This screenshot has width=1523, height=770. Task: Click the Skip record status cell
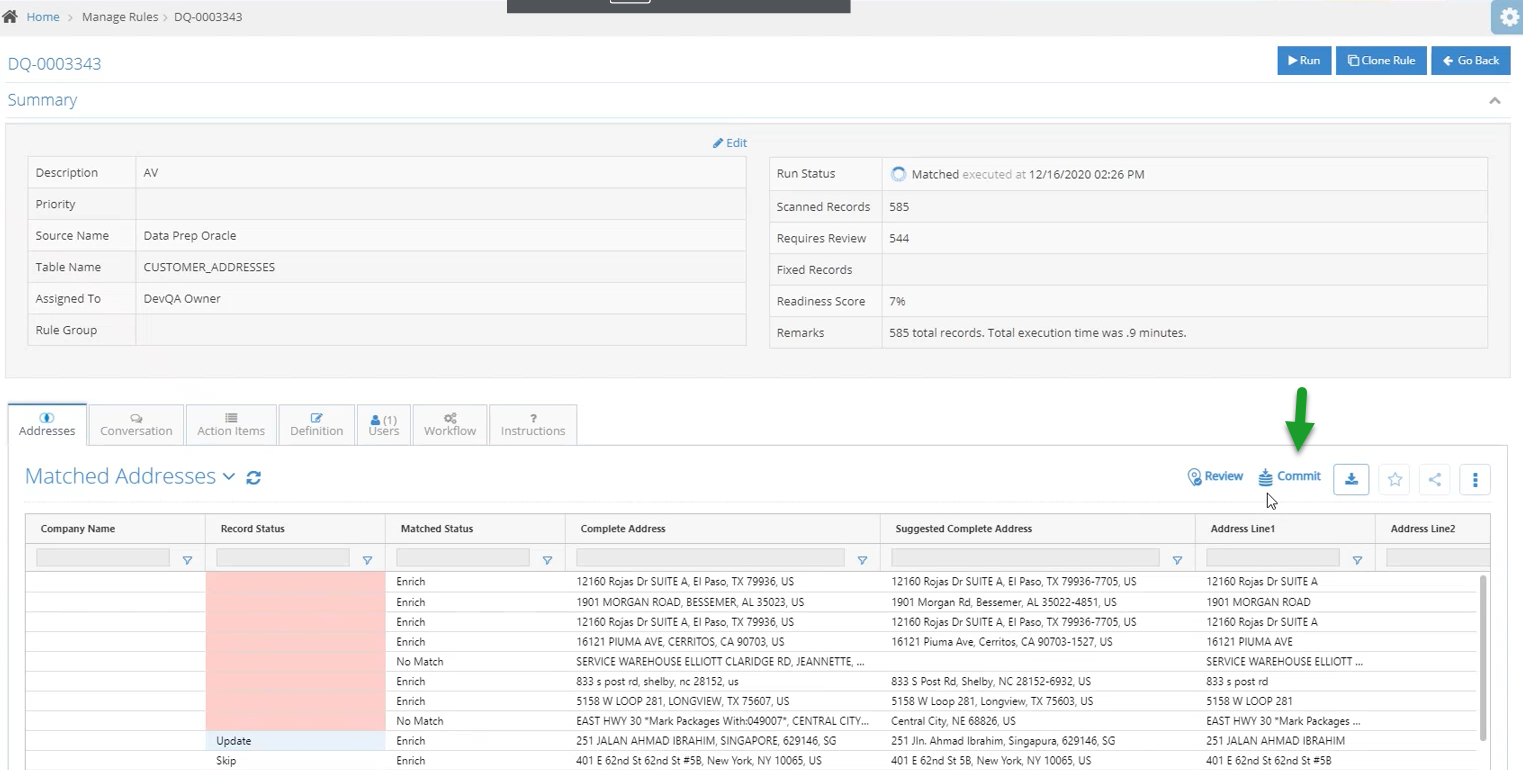coord(295,761)
